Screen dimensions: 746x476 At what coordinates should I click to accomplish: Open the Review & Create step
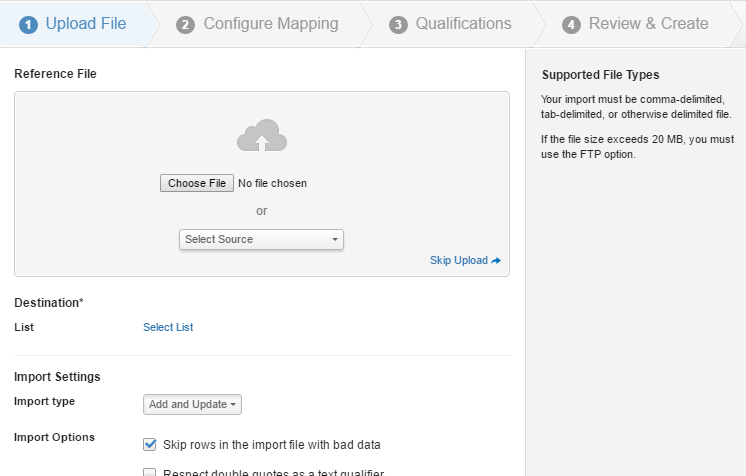click(x=648, y=24)
